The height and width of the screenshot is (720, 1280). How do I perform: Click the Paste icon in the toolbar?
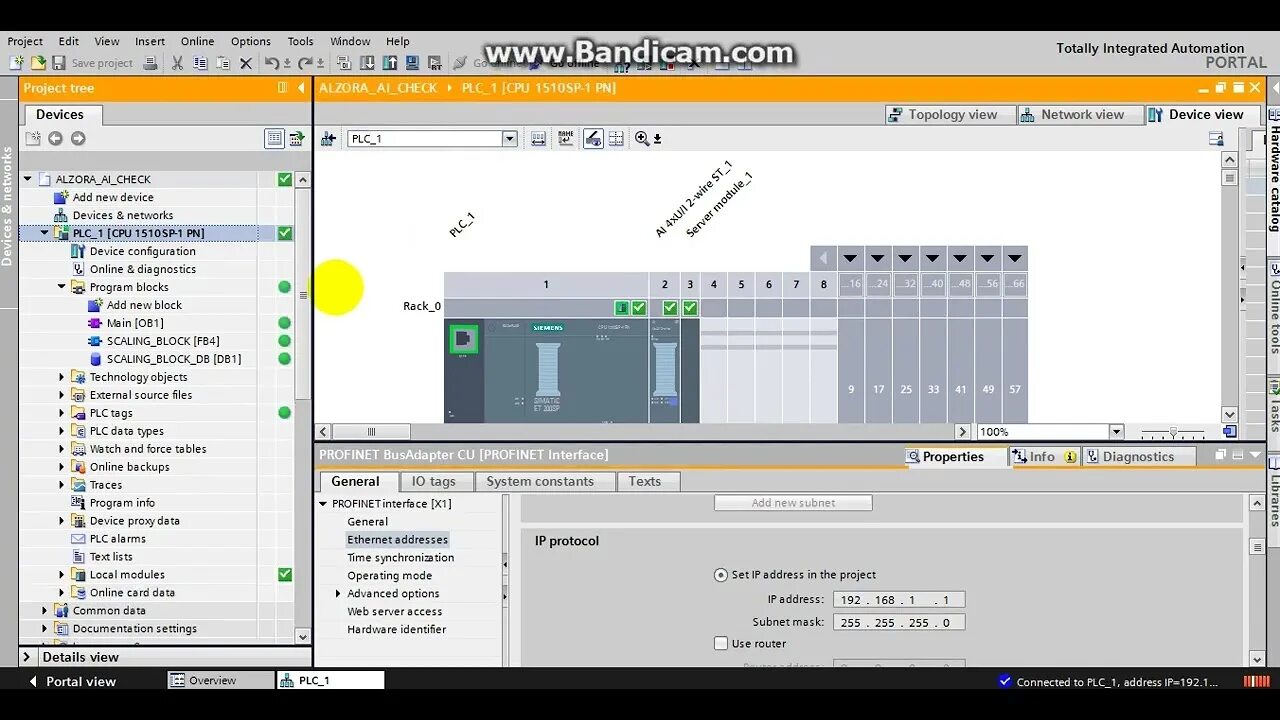(223, 63)
